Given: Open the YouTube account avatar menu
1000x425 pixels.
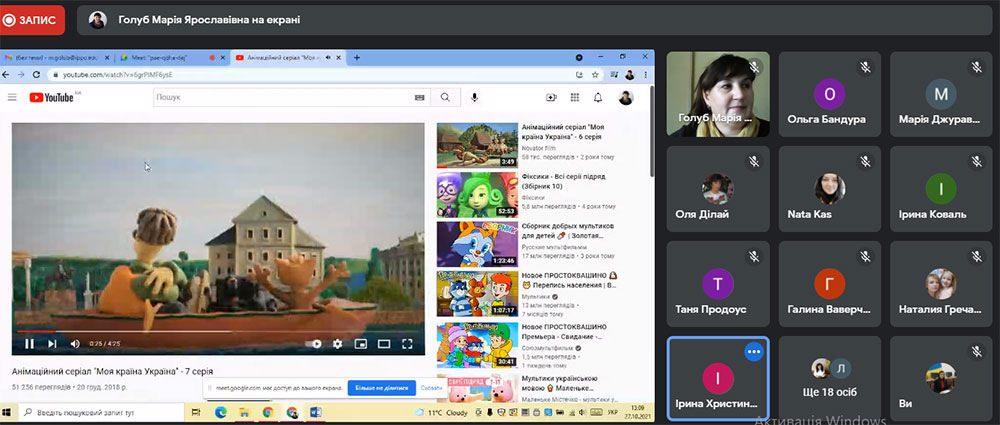Looking at the screenshot, I should pos(626,98).
